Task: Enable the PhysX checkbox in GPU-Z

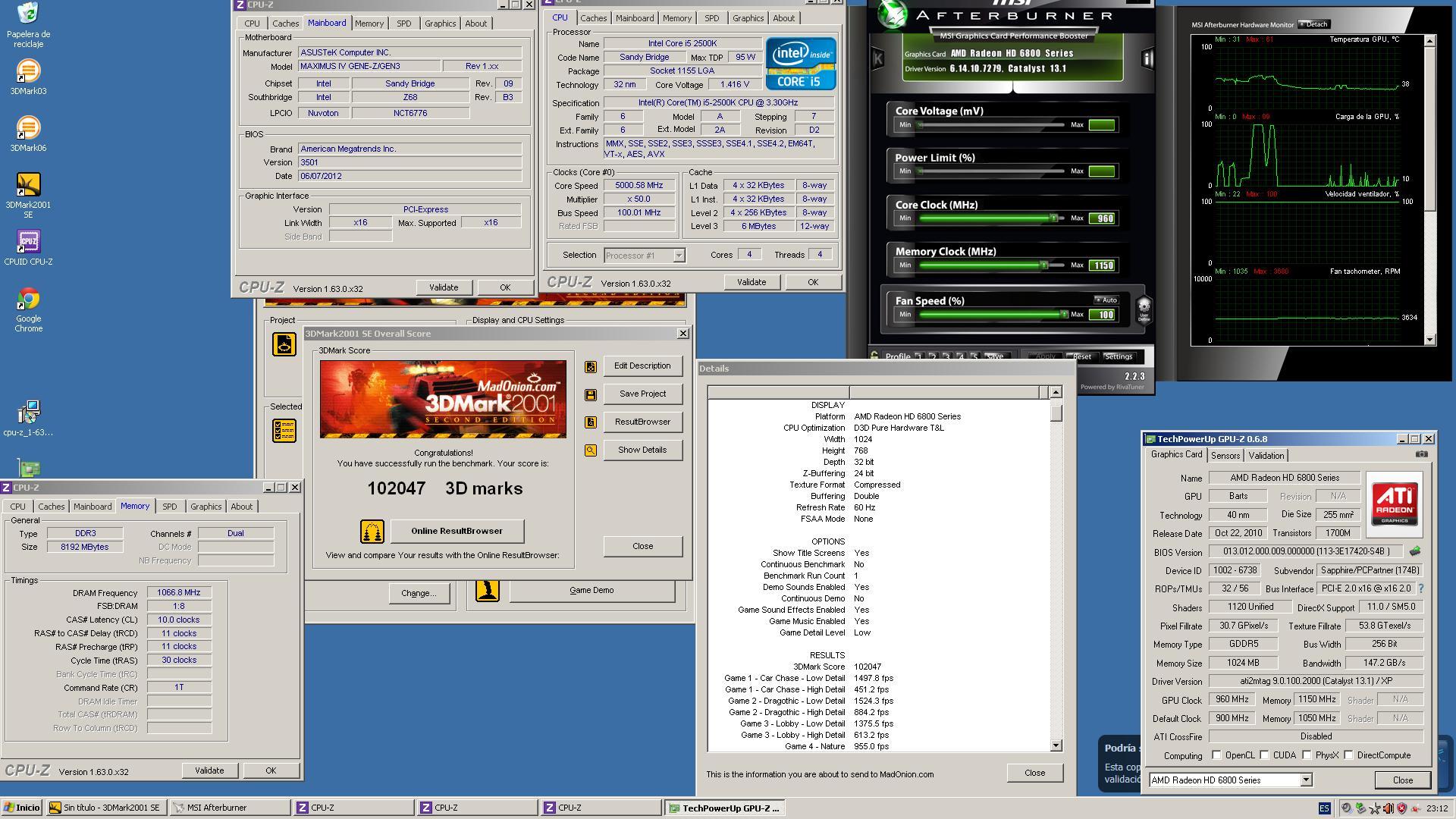Action: pos(1307,755)
